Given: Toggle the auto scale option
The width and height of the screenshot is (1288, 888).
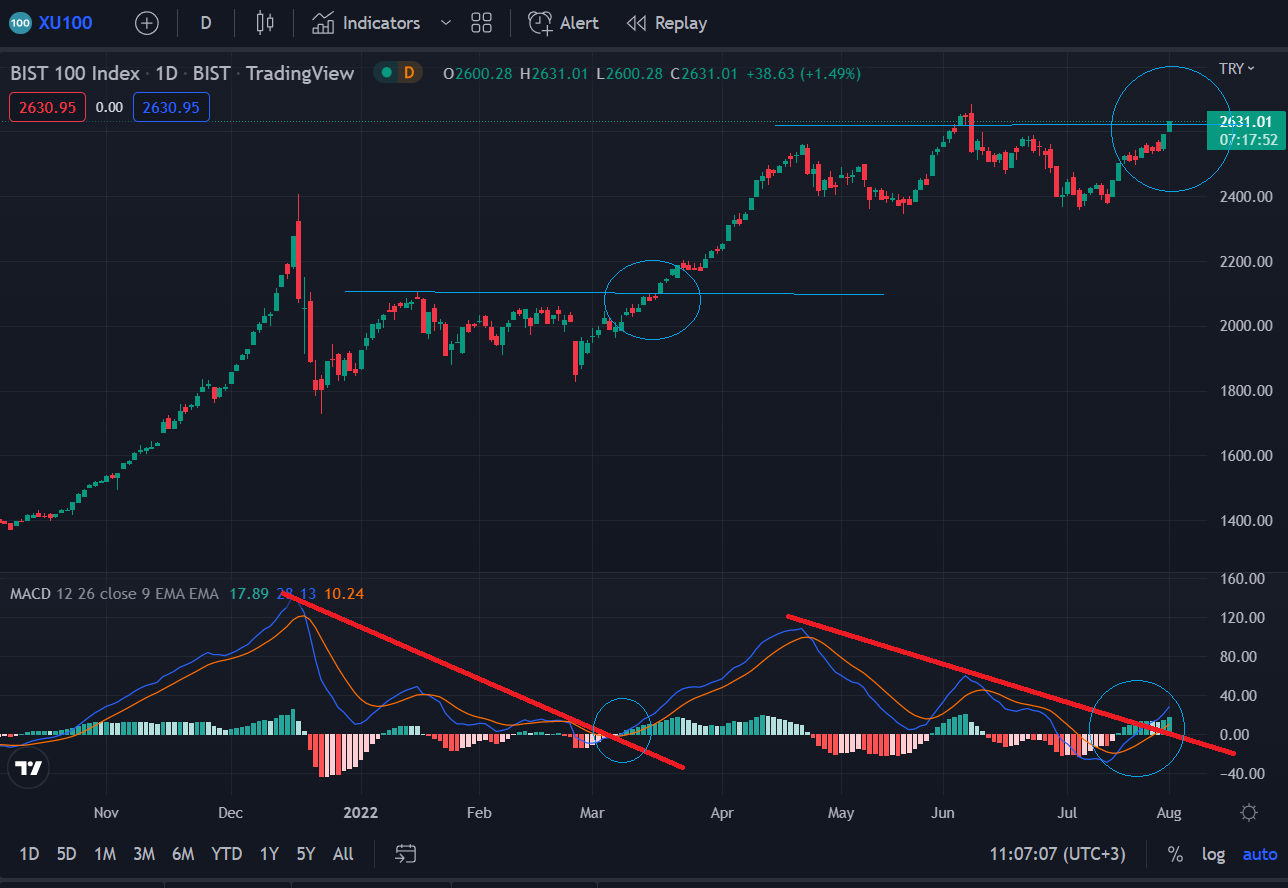Looking at the screenshot, I should 1260,854.
